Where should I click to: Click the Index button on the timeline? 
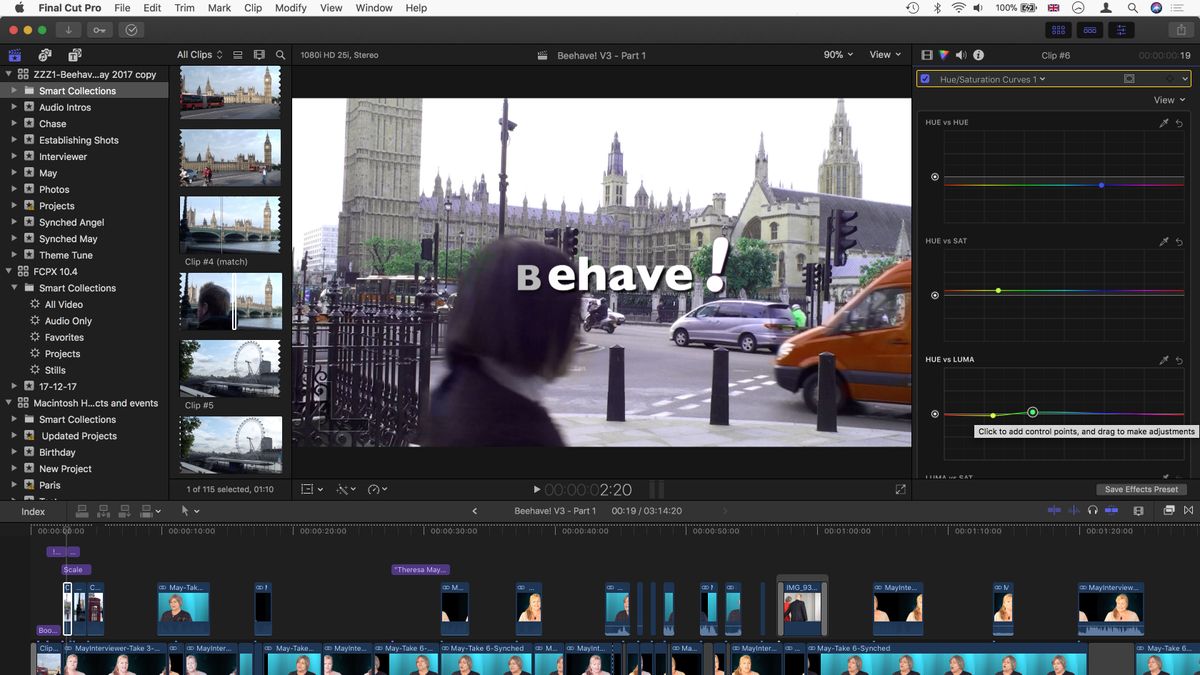coord(33,511)
